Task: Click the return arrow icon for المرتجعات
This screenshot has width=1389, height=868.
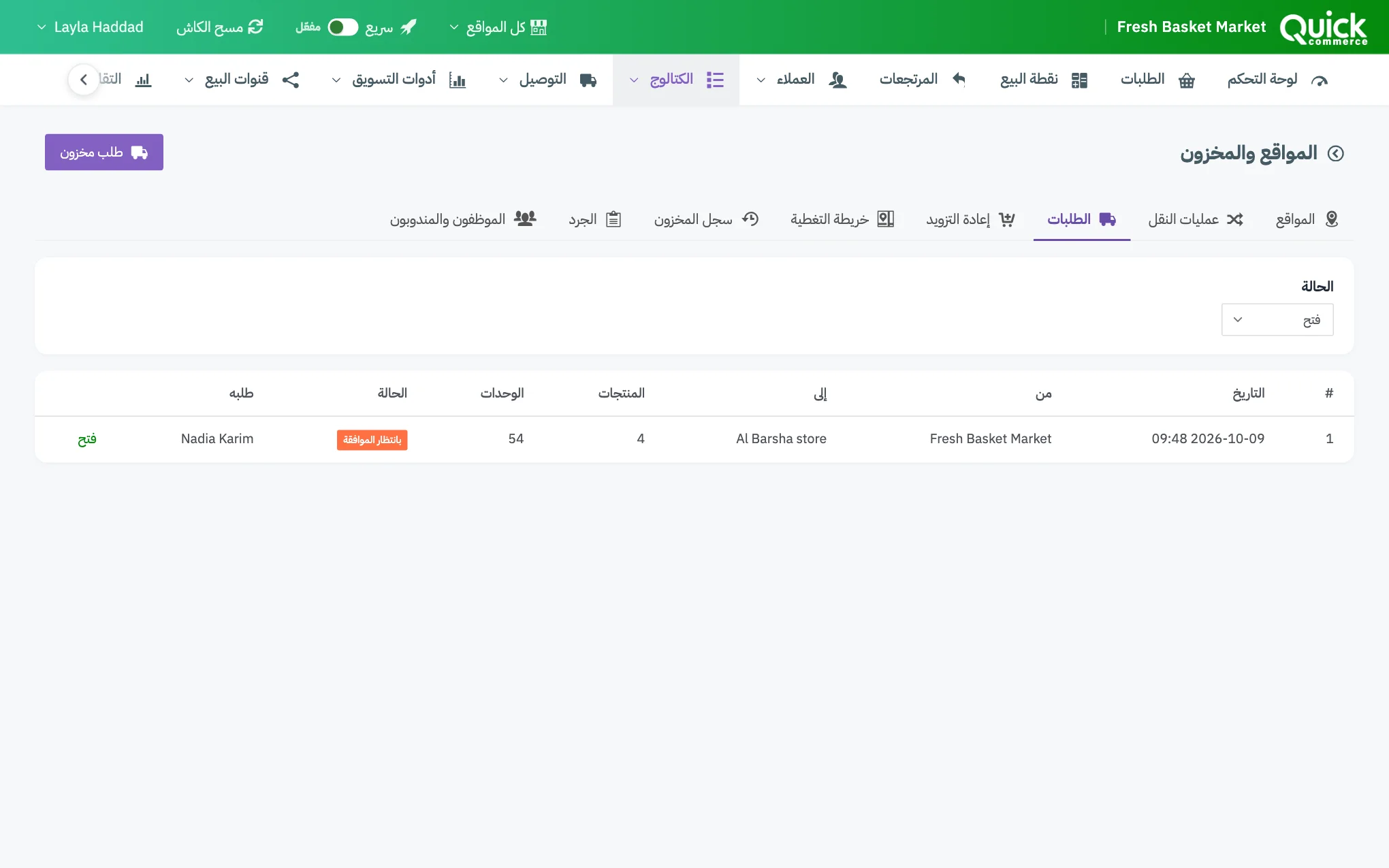Action: click(959, 80)
